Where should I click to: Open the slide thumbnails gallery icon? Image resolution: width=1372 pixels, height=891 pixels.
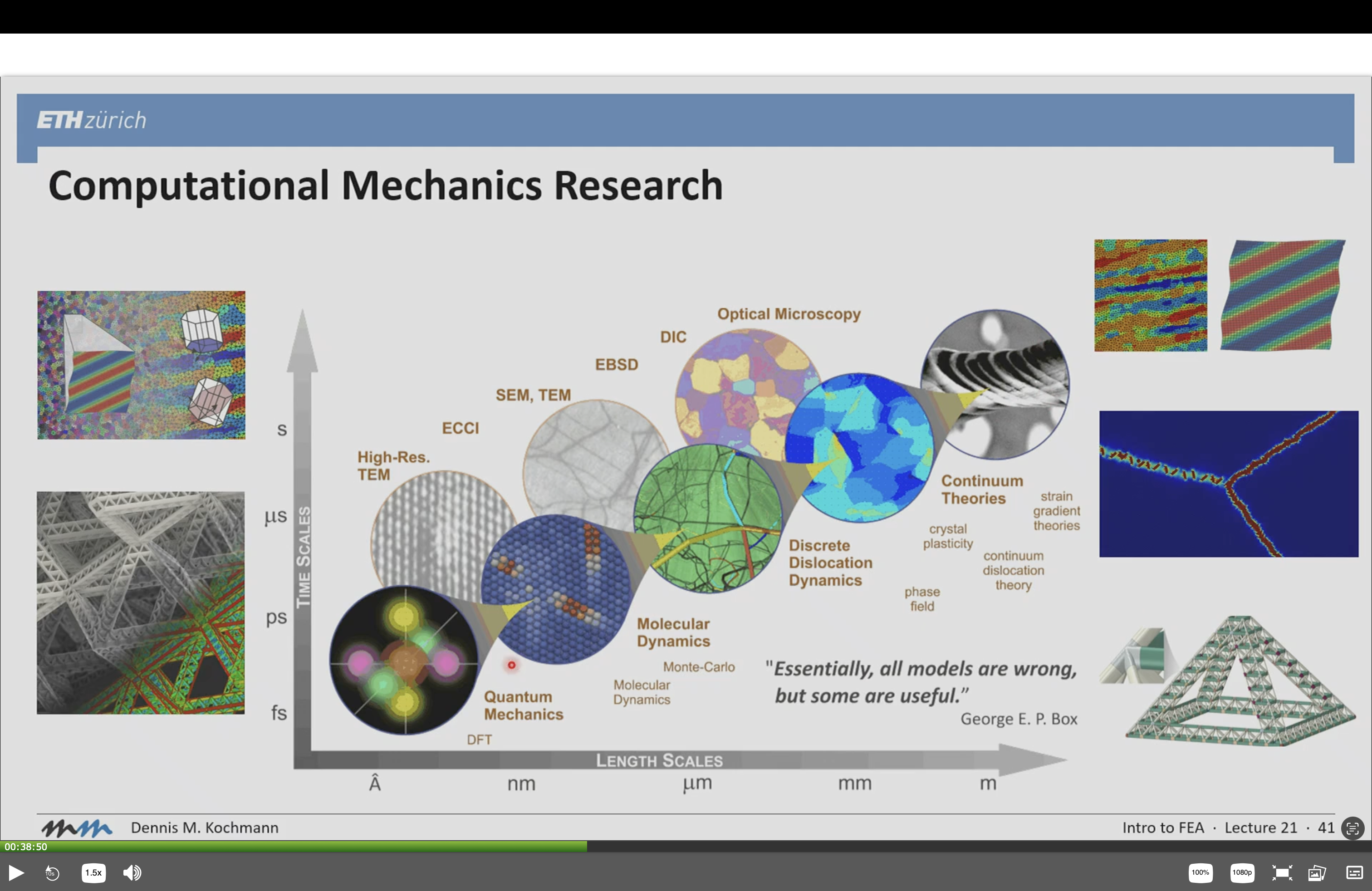click(x=1317, y=872)
